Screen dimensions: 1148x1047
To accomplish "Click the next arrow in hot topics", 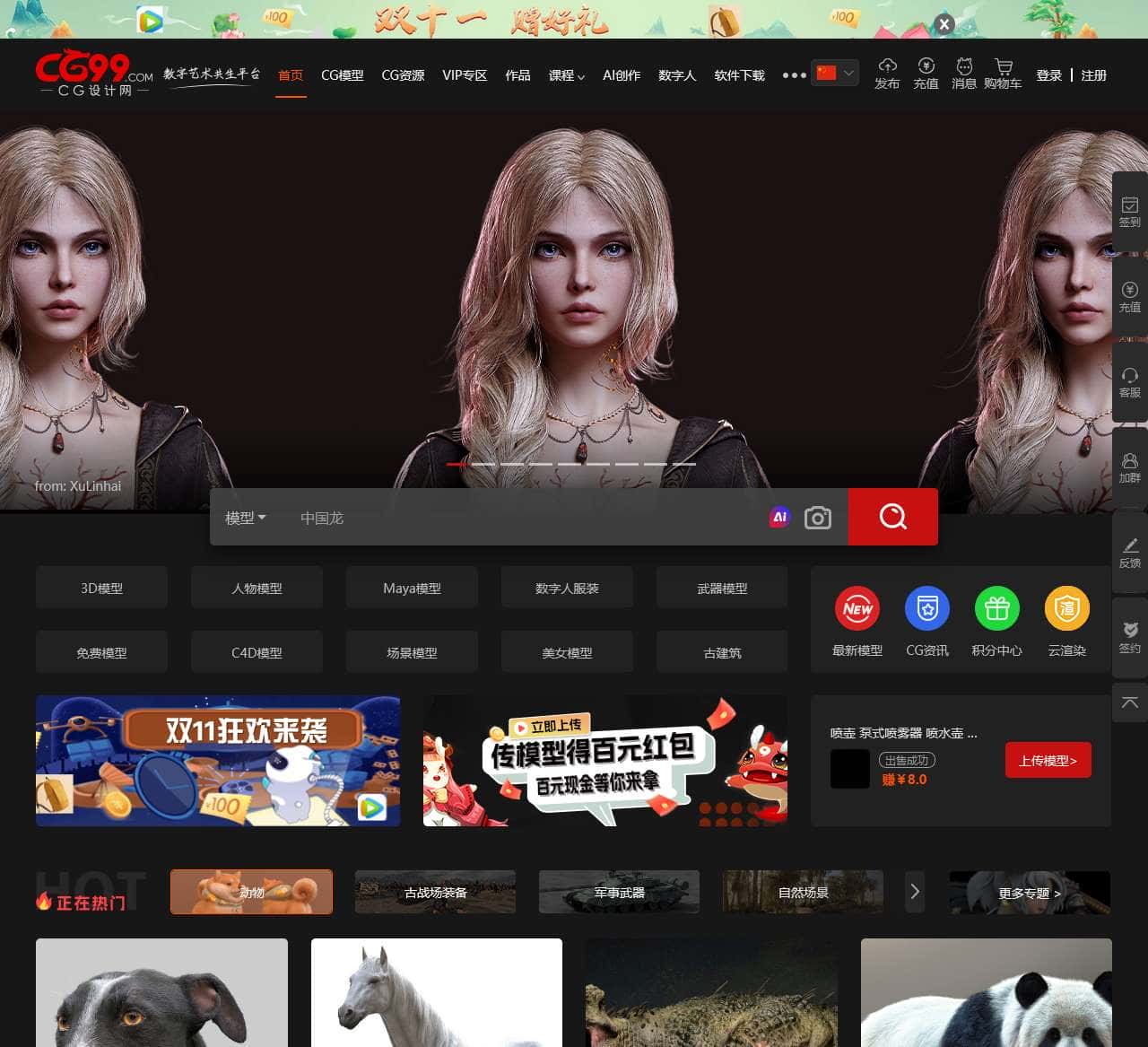I will (x=915, y=892).
